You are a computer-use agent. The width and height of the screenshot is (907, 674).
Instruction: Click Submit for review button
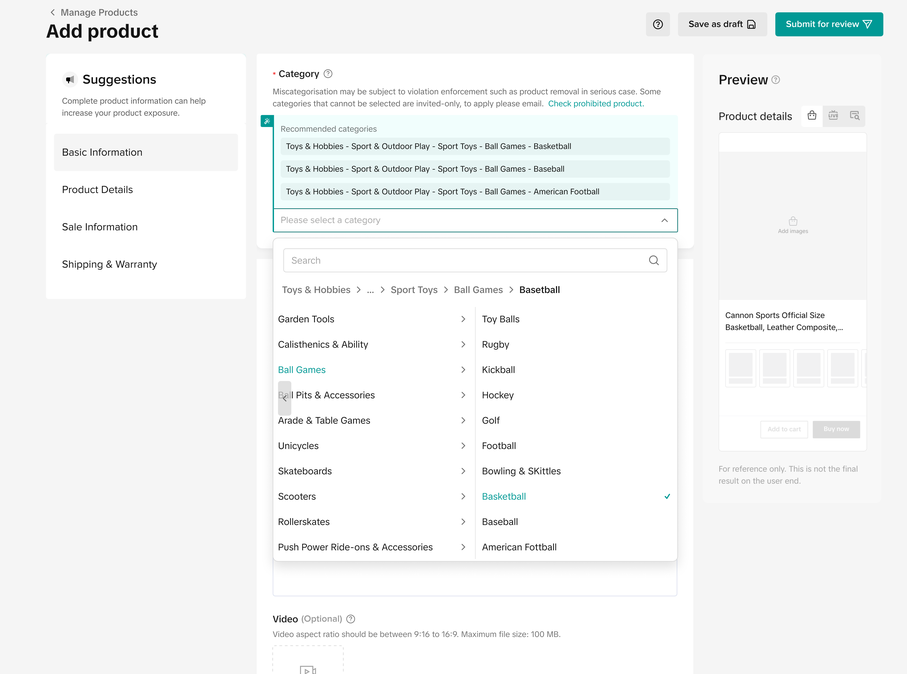point(828,24)
